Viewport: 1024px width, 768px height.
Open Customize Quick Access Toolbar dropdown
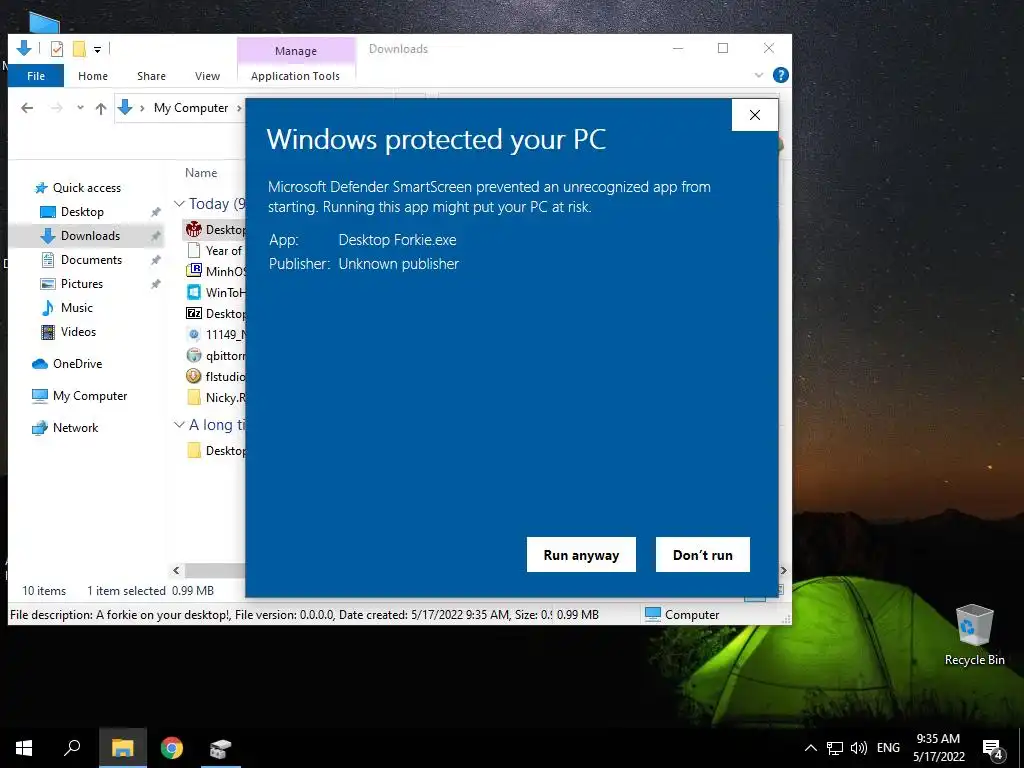(97, 49)
